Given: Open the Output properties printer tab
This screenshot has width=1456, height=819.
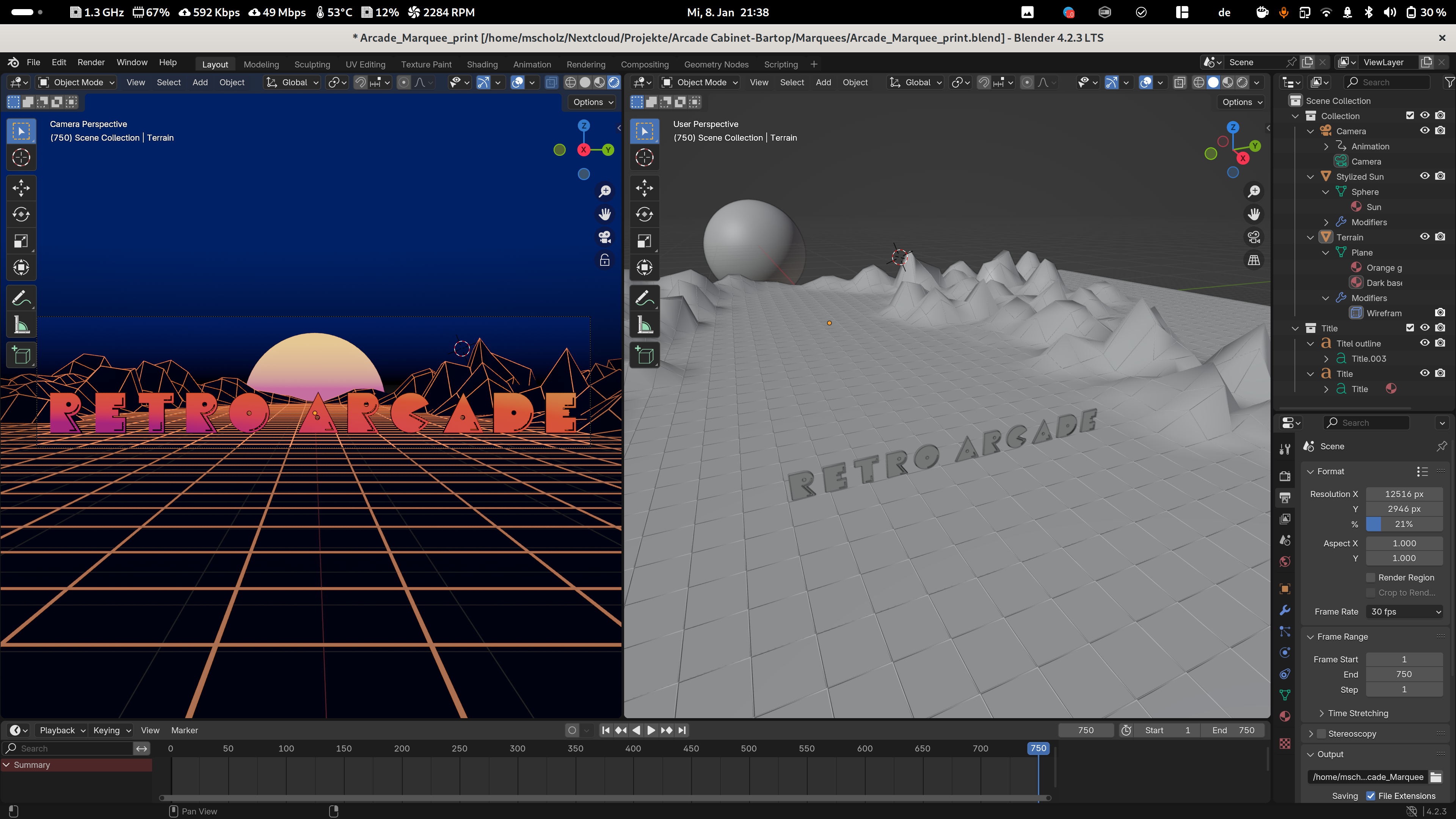Looking at the screenshot, I should [x=1285, y=497].
